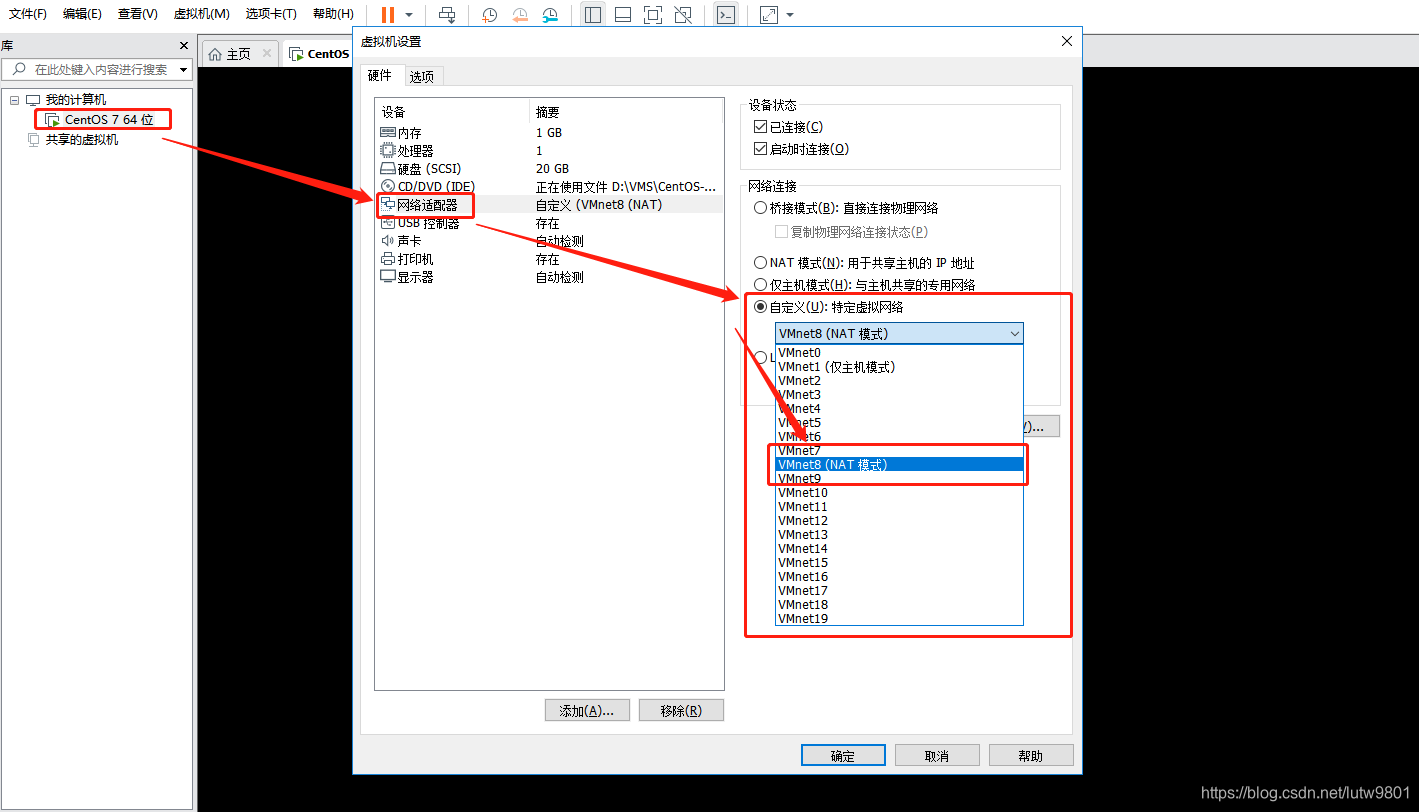This screenshot has width=1419, height=812.
Task: Pause the virtual machine from the toolbar
Action: (x=388, y=15)
